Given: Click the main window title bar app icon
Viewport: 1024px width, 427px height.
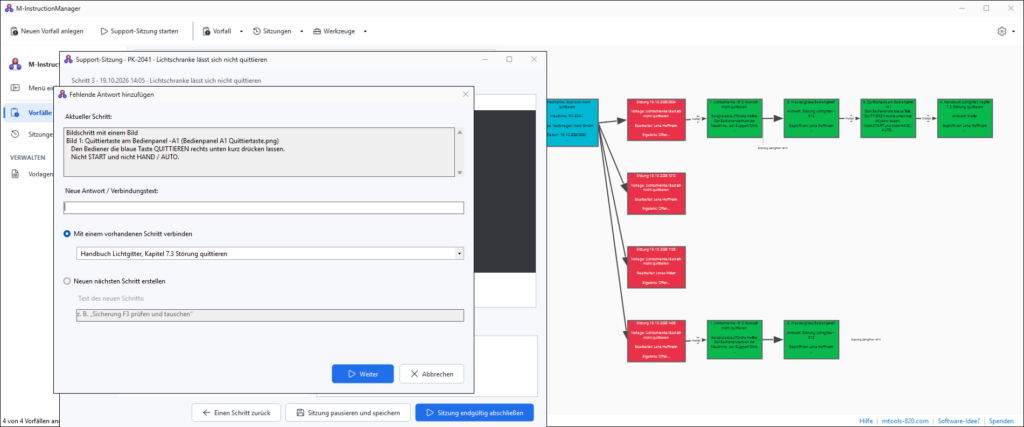Looking at the screenshot, I should [8, 8].
